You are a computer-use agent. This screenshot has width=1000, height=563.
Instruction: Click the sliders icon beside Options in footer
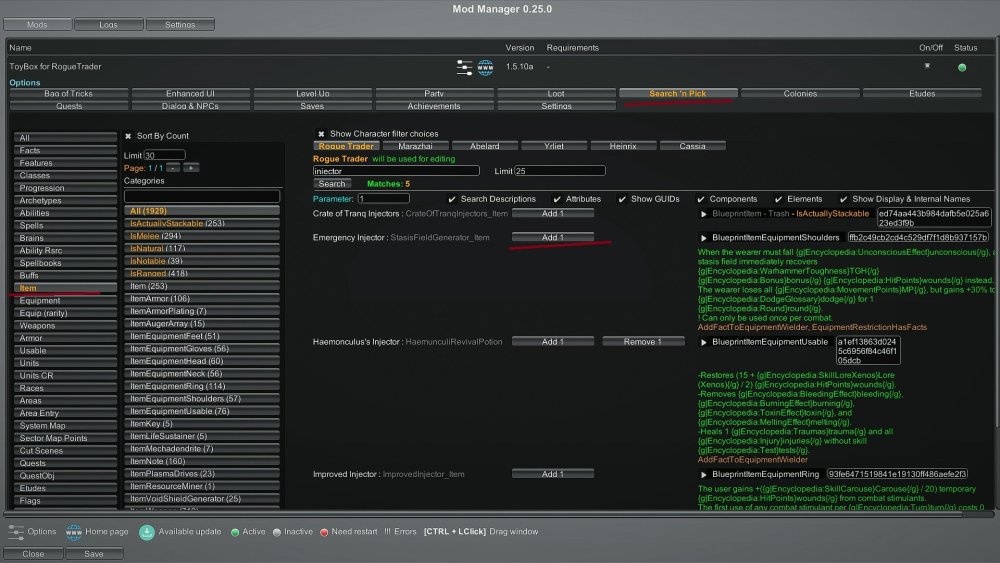16,531
